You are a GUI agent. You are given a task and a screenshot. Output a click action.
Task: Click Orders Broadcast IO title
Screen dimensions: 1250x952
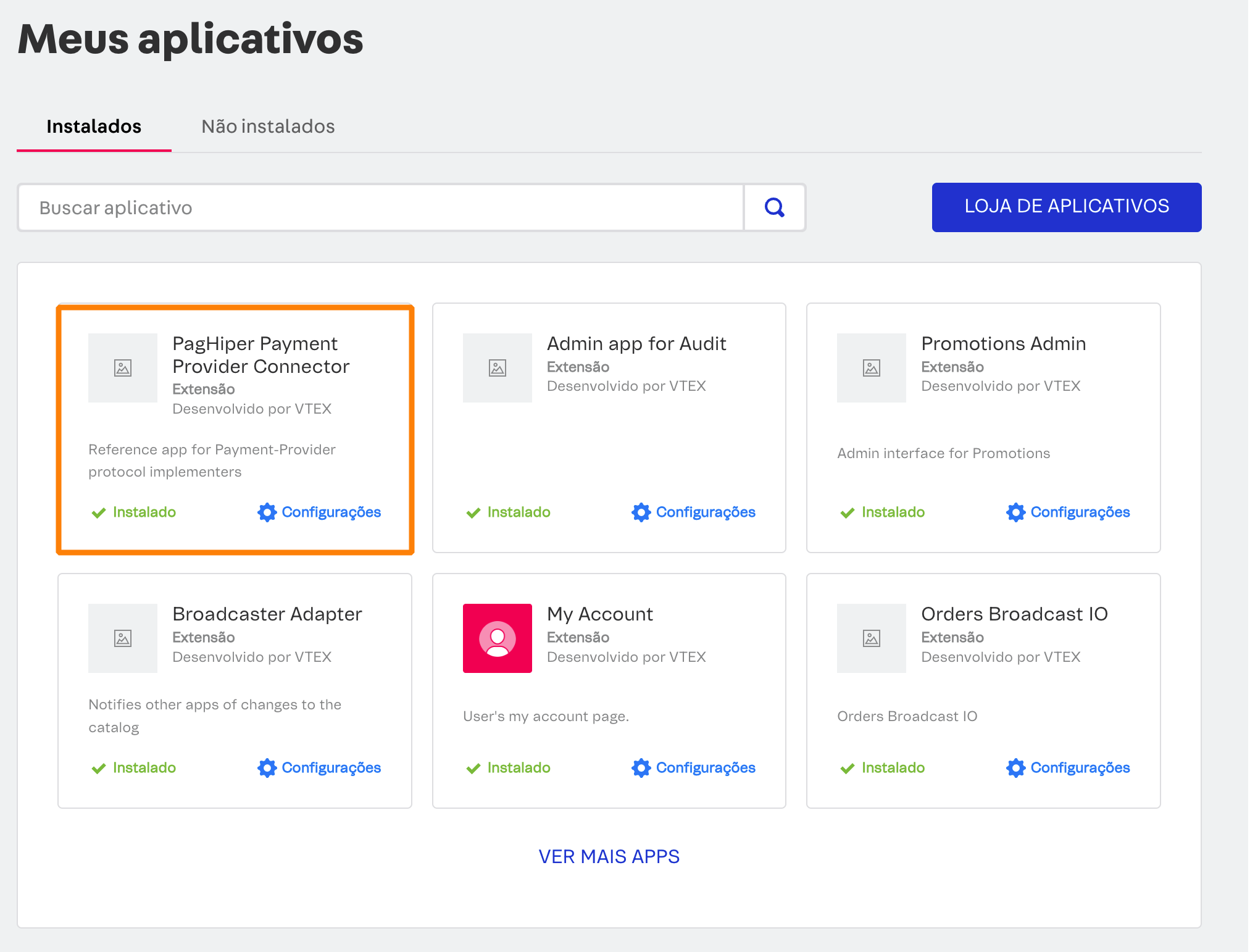tap(1015, 614)
